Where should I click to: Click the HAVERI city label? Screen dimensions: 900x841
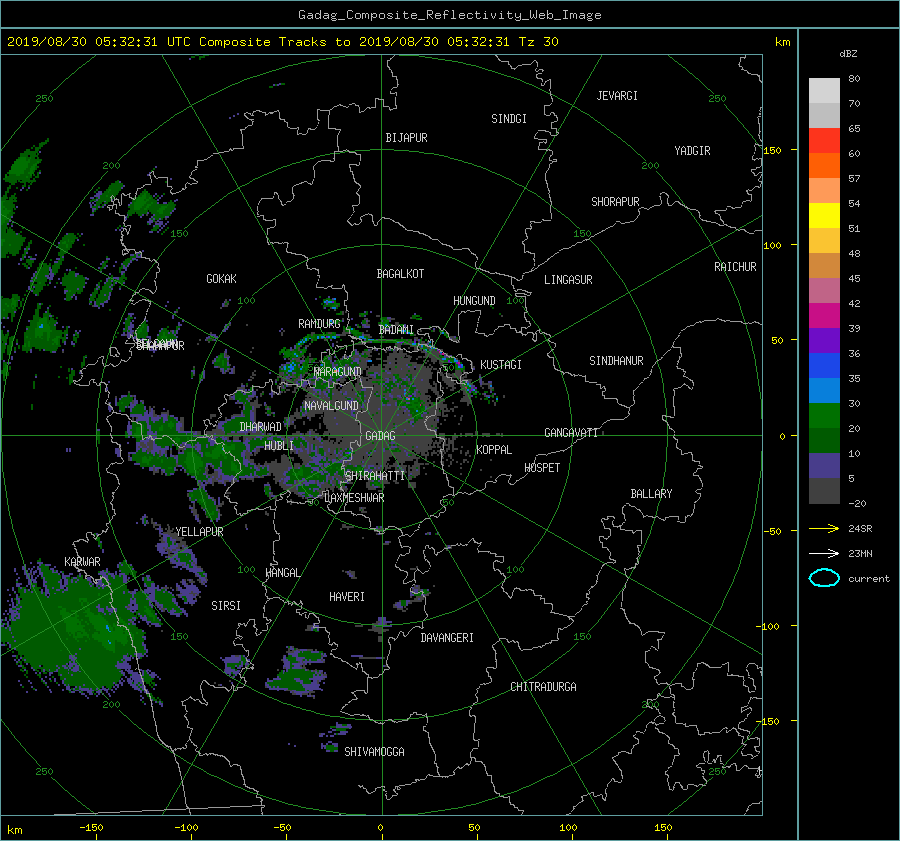pyautogui.click(x=347, y=597)
